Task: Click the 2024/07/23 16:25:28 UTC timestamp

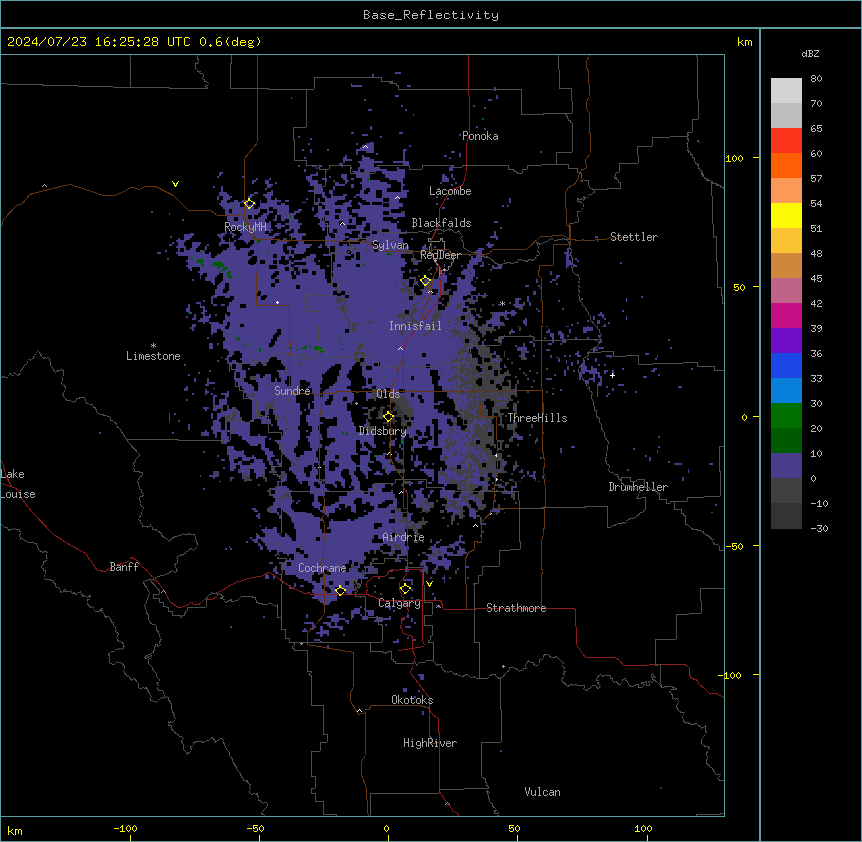Action: 99,42
